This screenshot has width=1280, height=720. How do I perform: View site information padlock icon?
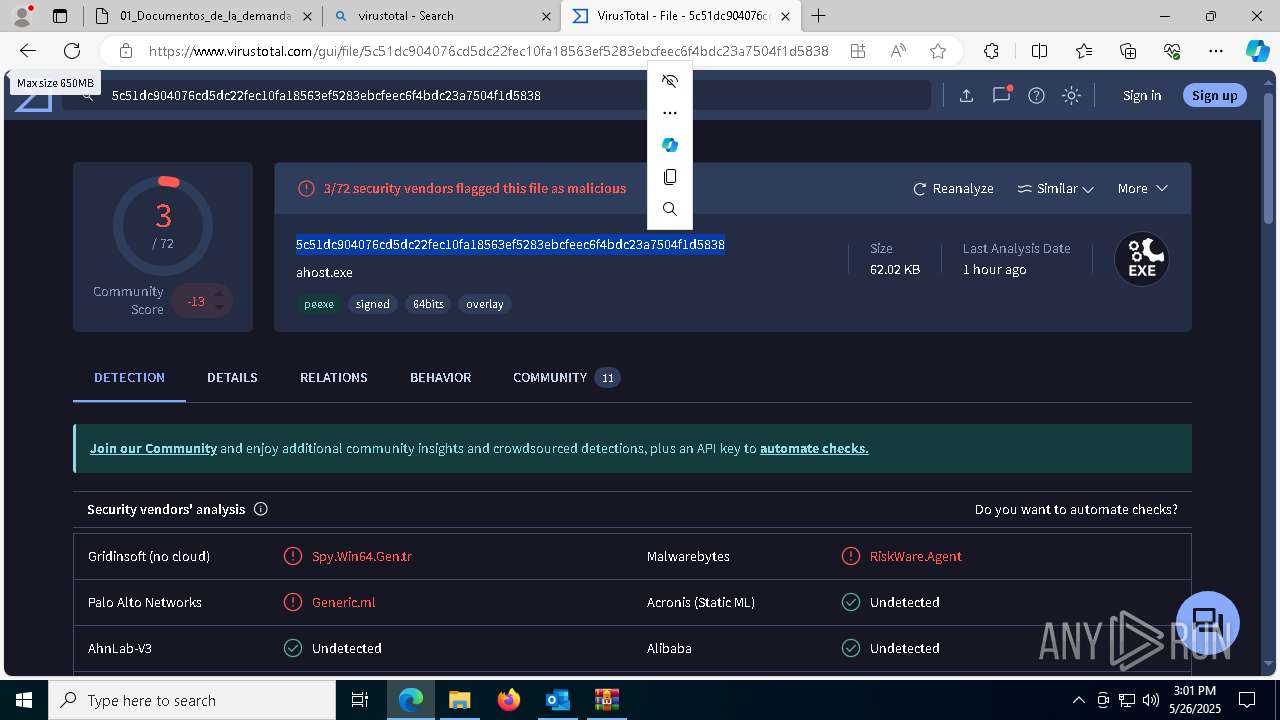pos(126,51)
